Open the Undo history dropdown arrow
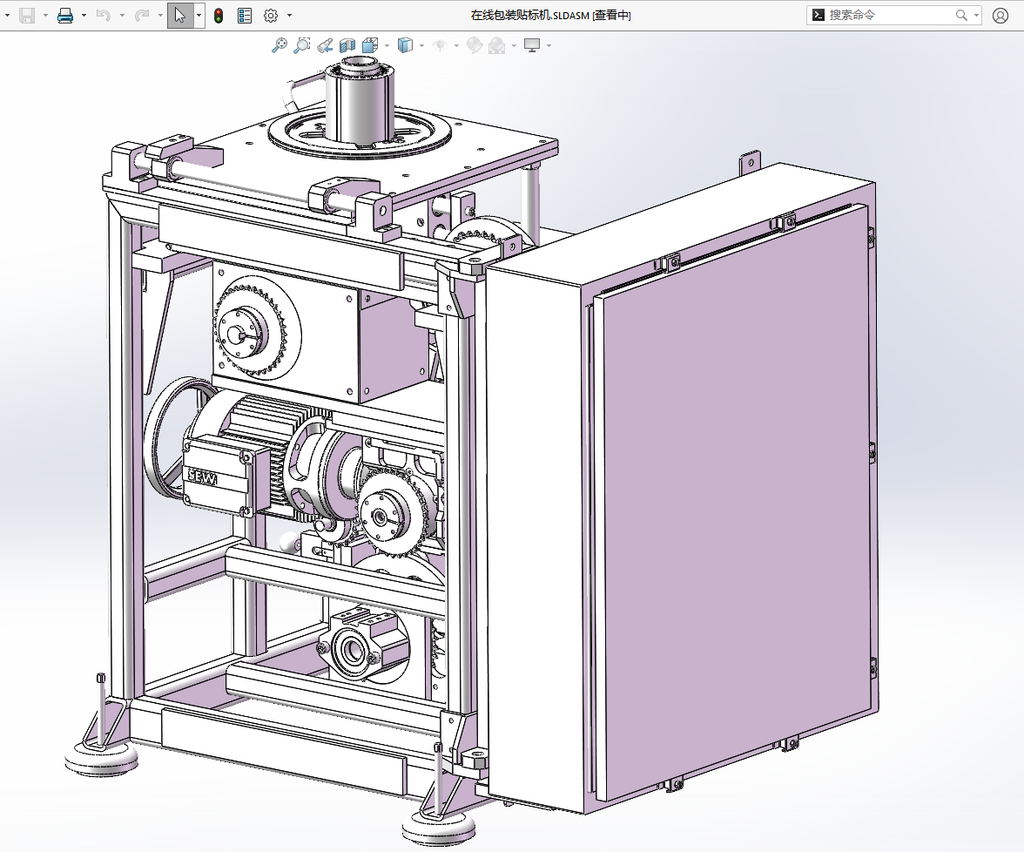The width and height of the screenshot is (1024, 852). (x=122, y=15)
